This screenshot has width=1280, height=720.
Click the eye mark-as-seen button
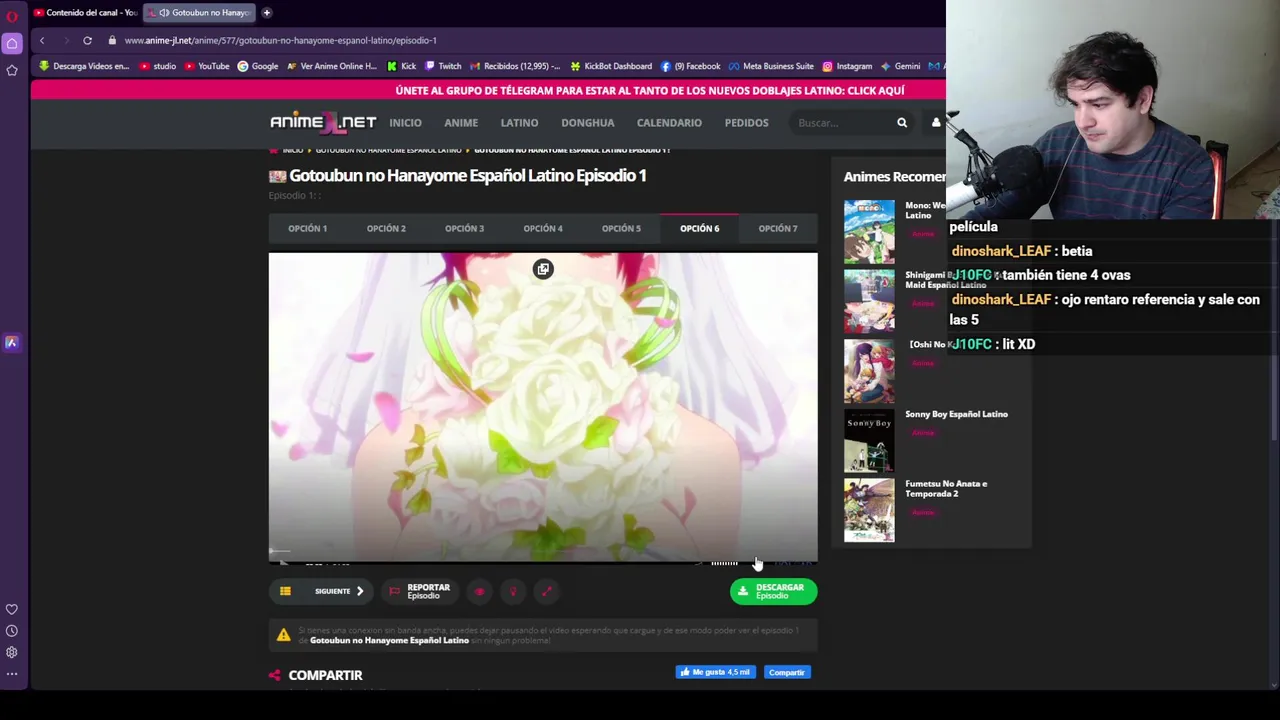point(479,592)
